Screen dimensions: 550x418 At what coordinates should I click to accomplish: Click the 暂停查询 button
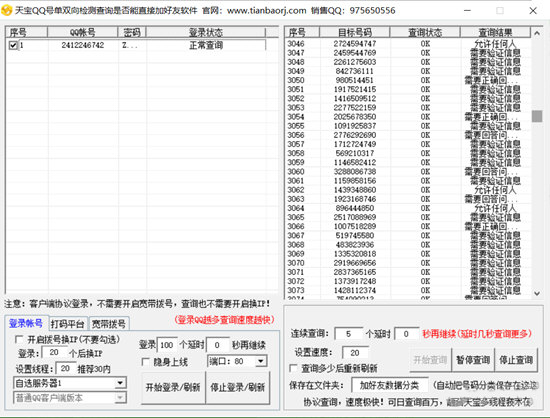click(x=473, y=360)
